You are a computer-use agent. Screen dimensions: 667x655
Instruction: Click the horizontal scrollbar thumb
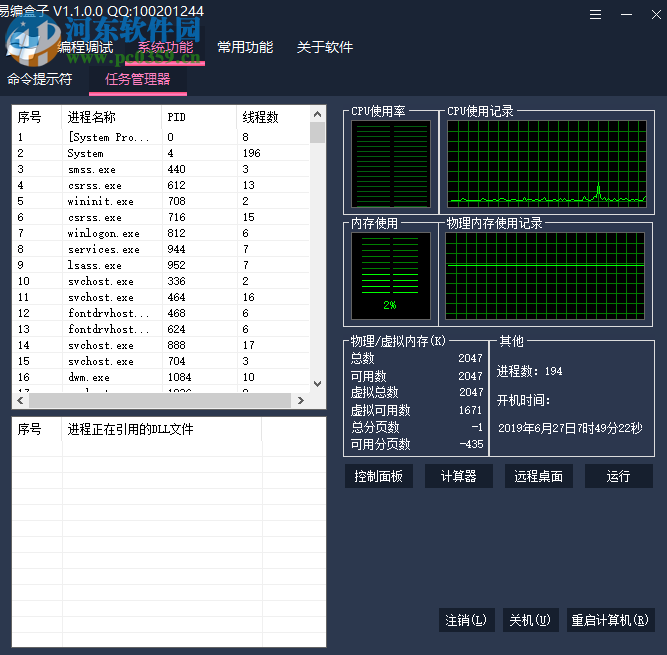[x=160, y=400]
